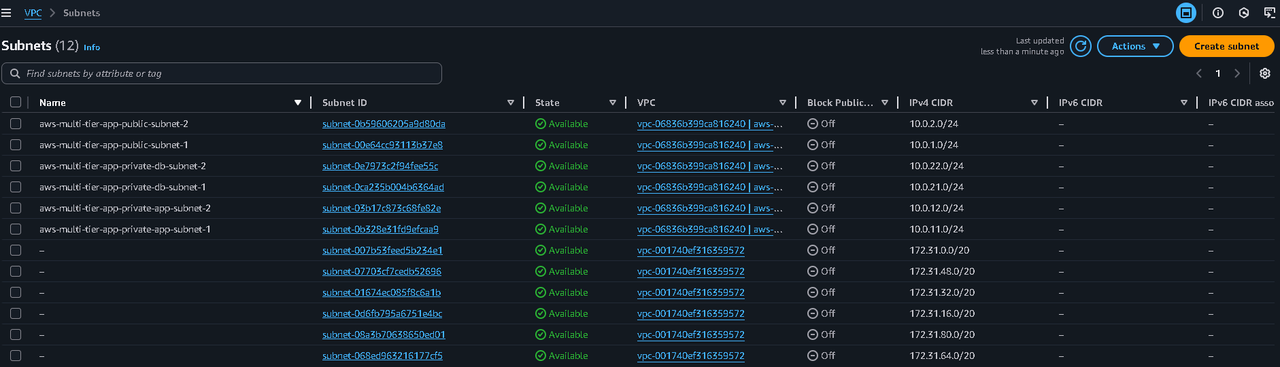Go to next page arrow
This screenshot has width=1280, height=367.
1237,74
